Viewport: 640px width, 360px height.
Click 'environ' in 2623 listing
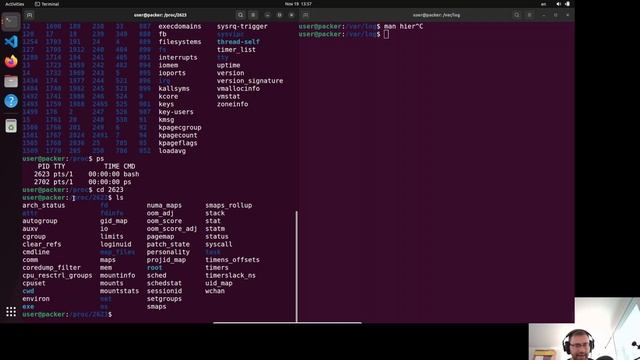[x=36, y=299]
